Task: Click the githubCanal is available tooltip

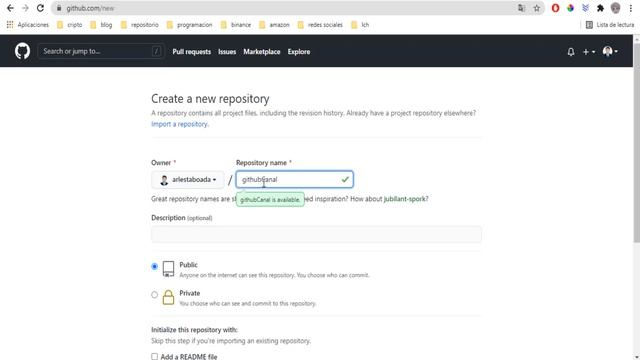Action: click(270, 200)
